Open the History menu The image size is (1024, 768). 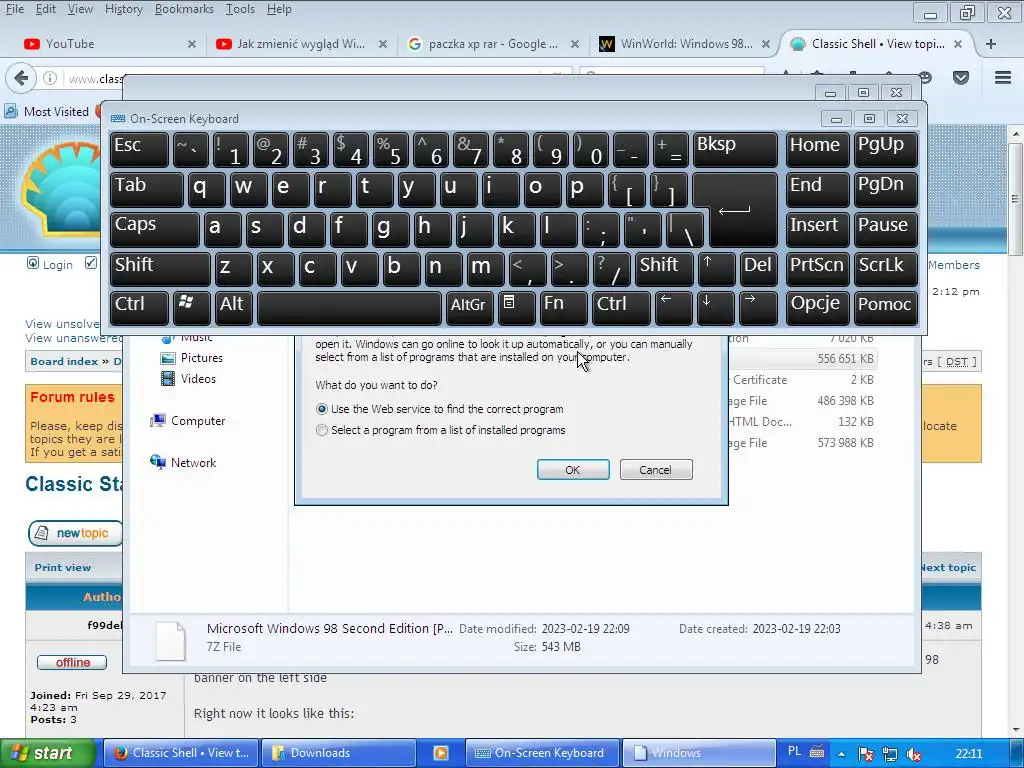click(x=123, y=9)
